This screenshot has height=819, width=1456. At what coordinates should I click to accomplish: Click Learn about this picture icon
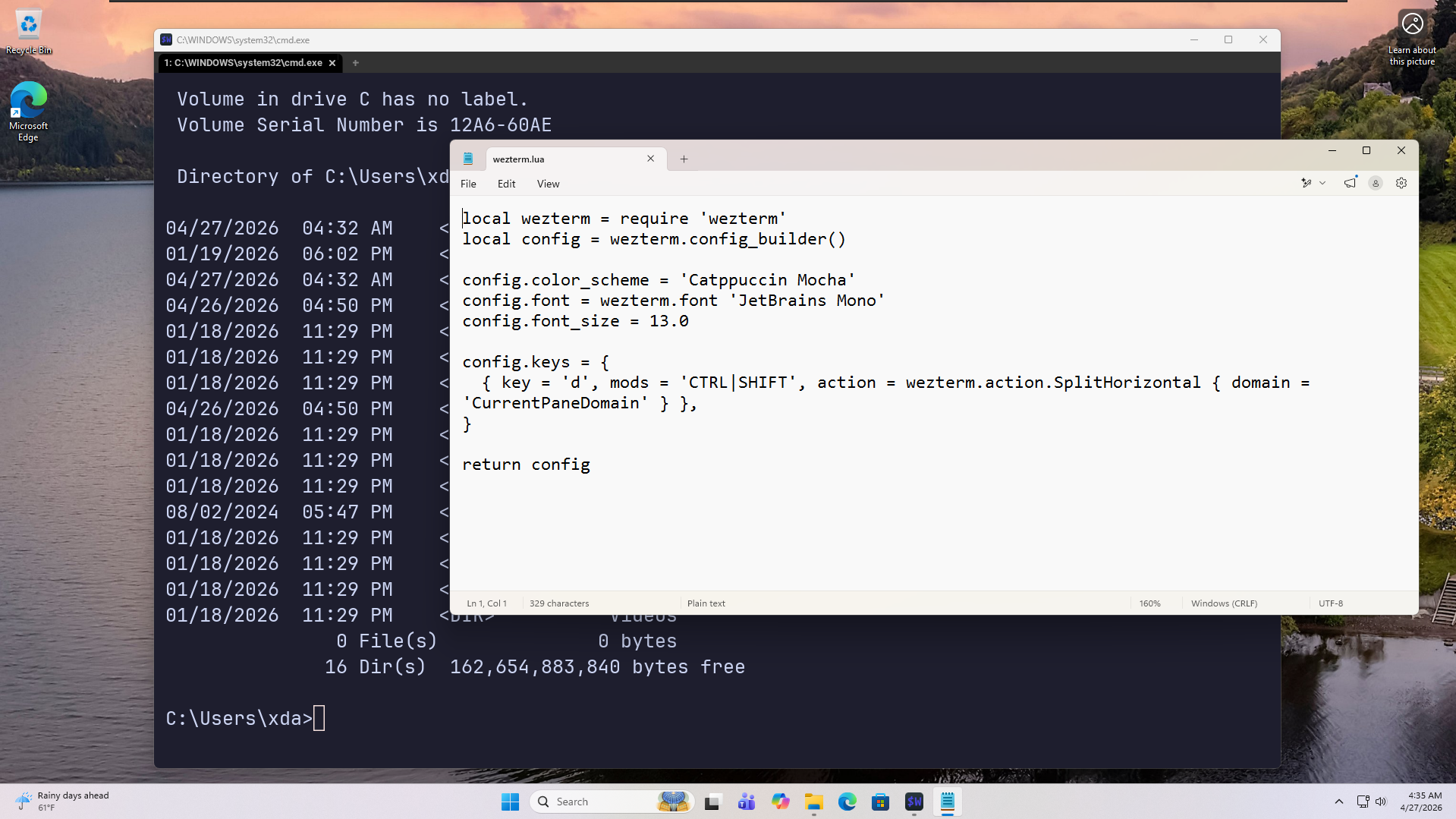tap(1412, 39)
